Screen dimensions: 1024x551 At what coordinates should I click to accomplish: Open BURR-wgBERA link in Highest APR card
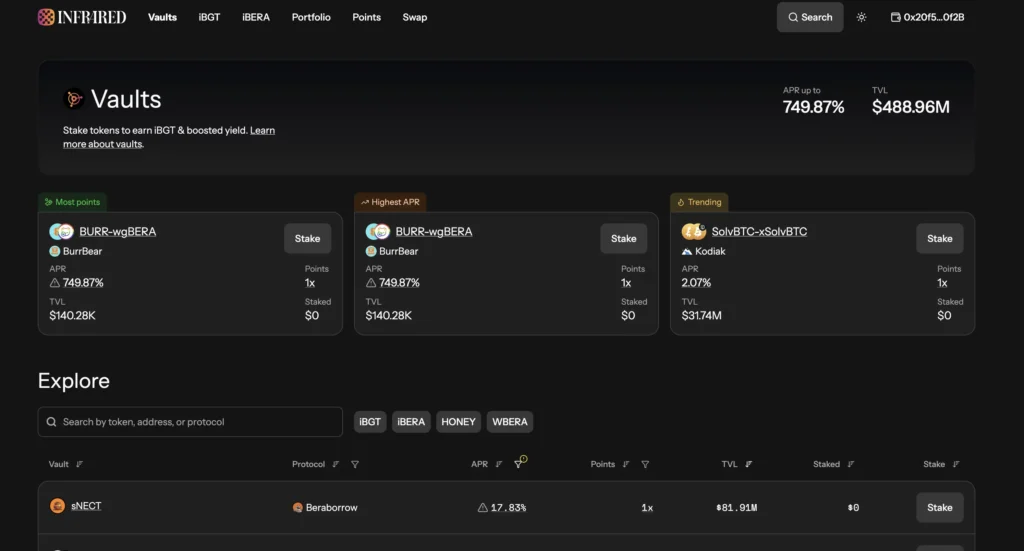434,231
